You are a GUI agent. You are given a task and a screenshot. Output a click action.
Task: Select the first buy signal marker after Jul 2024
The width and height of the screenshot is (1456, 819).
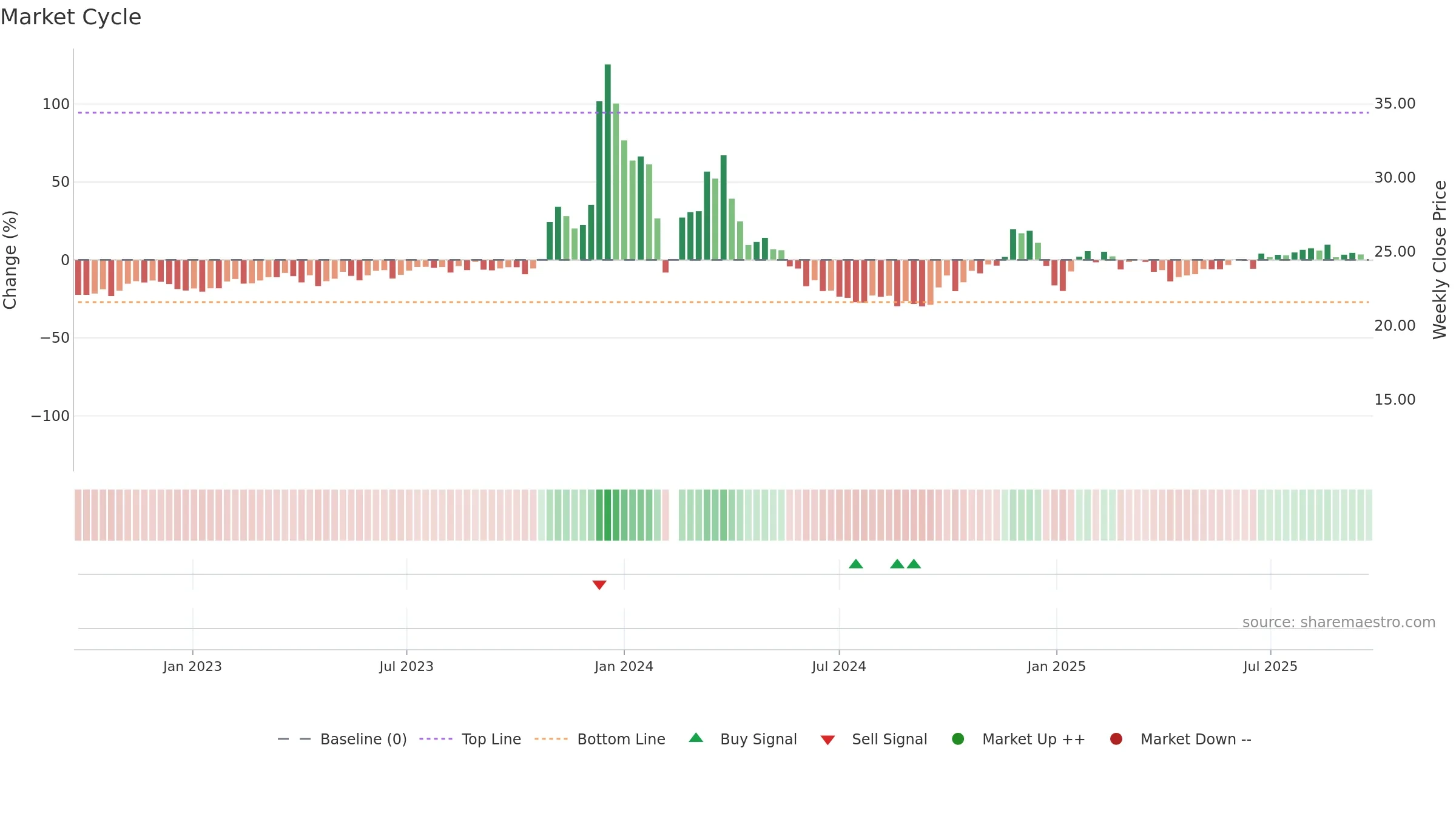(x=855, y=564)
